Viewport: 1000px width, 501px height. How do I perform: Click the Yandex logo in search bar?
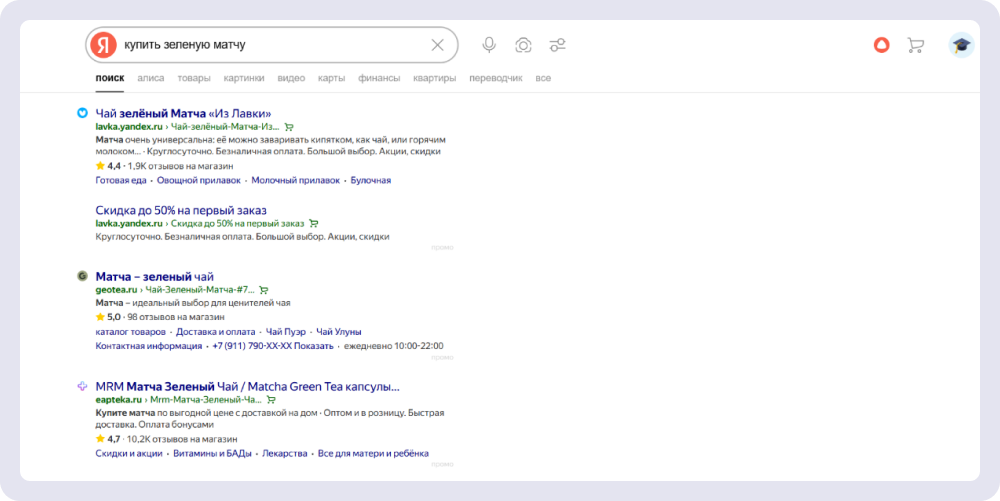103,45
